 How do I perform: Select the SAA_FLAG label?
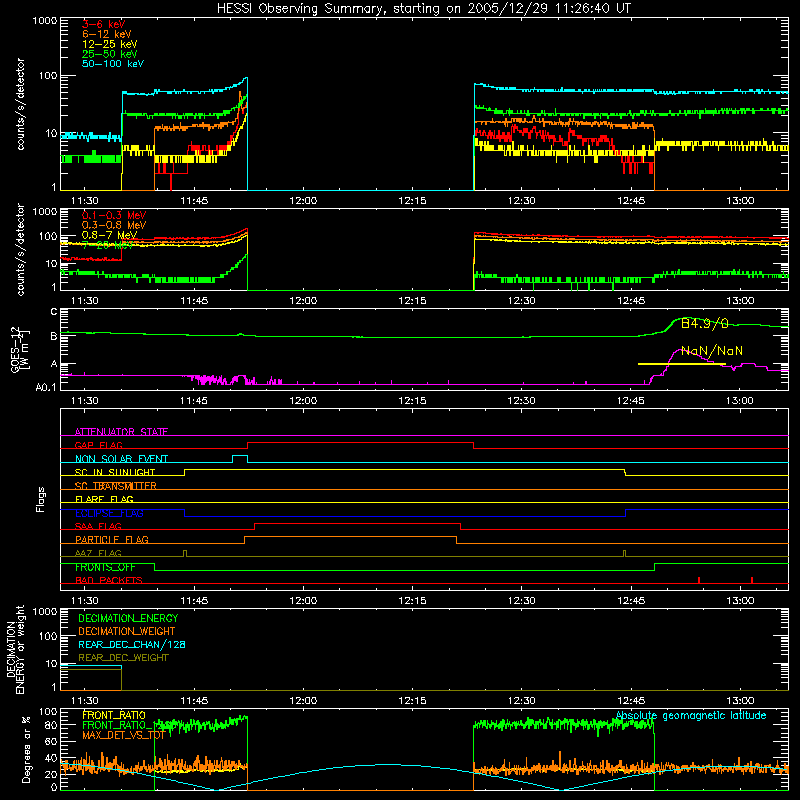pos(98,526)
